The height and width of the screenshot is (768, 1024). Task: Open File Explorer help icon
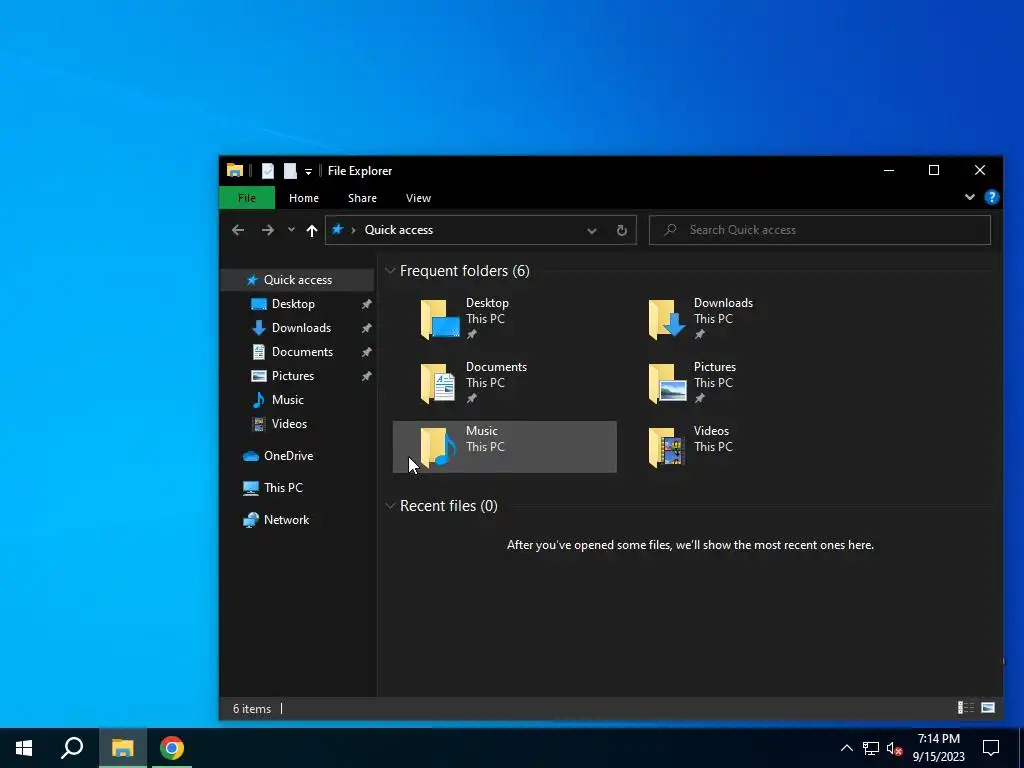991,197
